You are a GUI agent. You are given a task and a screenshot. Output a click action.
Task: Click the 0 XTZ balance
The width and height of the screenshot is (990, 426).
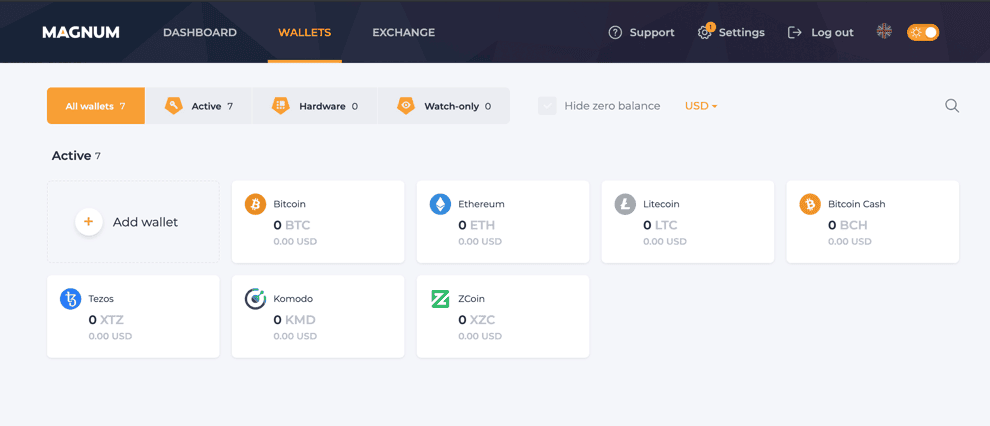tap(107, 319)
